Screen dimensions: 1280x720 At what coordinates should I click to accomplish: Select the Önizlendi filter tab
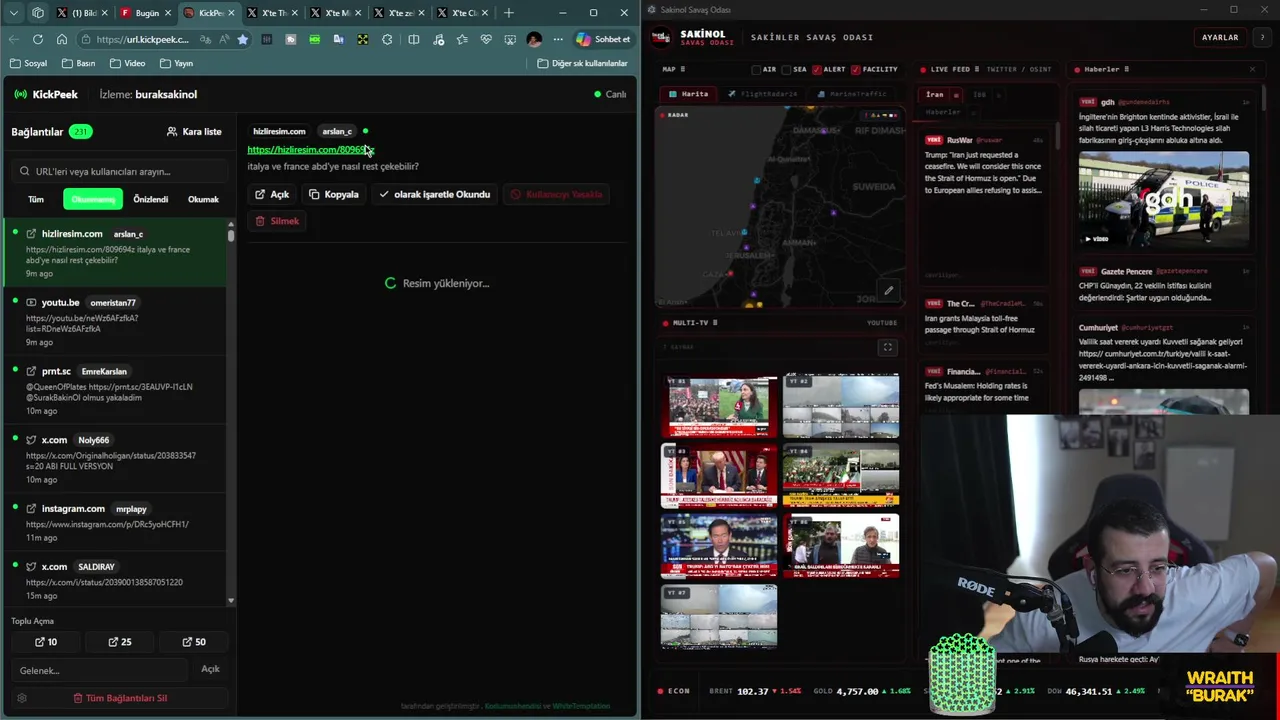[x=151, y=199]
